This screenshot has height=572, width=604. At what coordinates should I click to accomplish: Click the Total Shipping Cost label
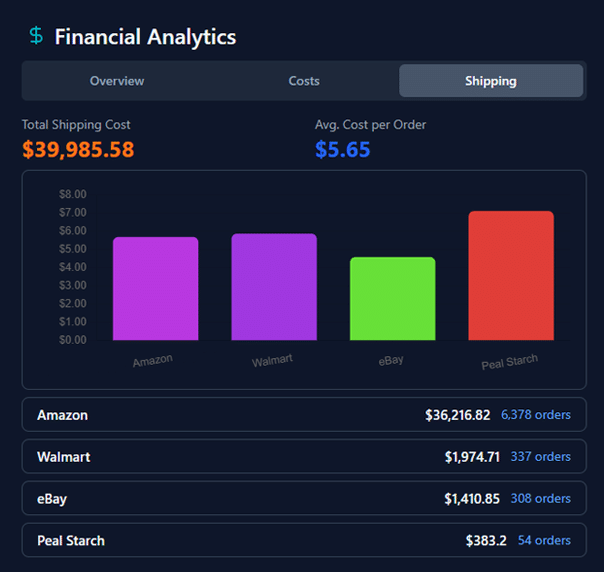(x=76, y=125)
